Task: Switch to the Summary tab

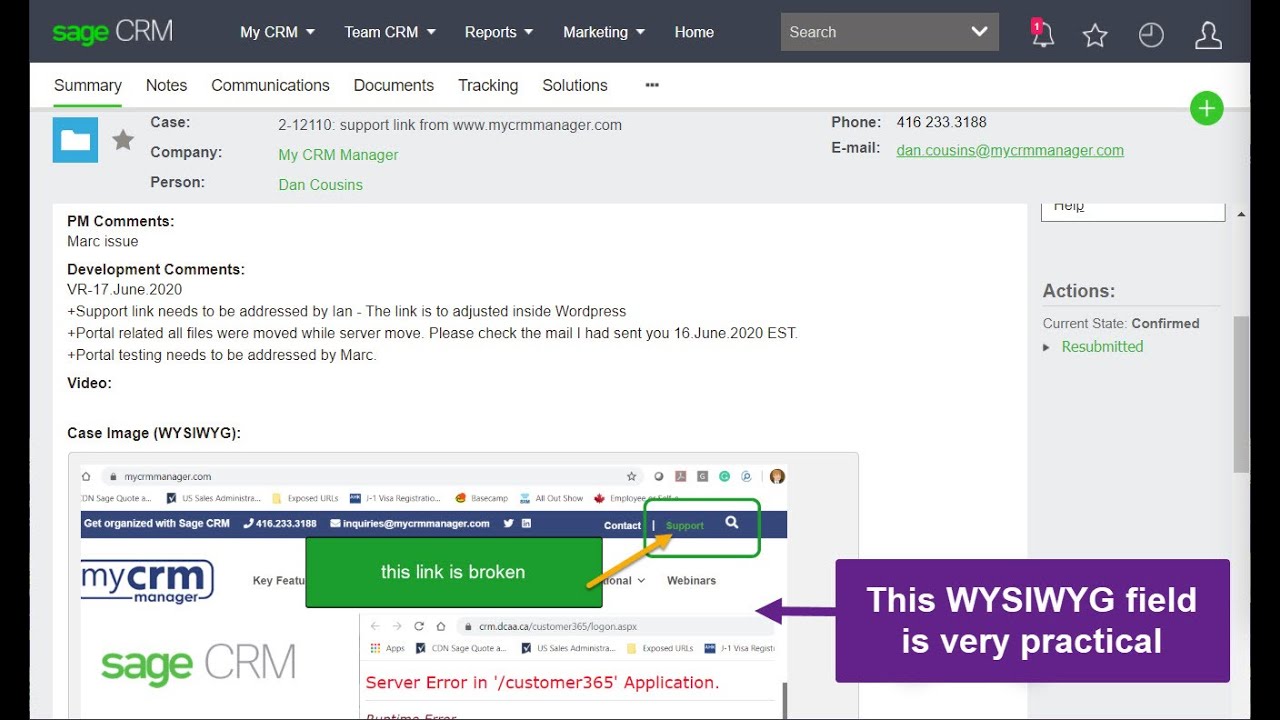Action: pyautogui.click(x=88, y=85)
